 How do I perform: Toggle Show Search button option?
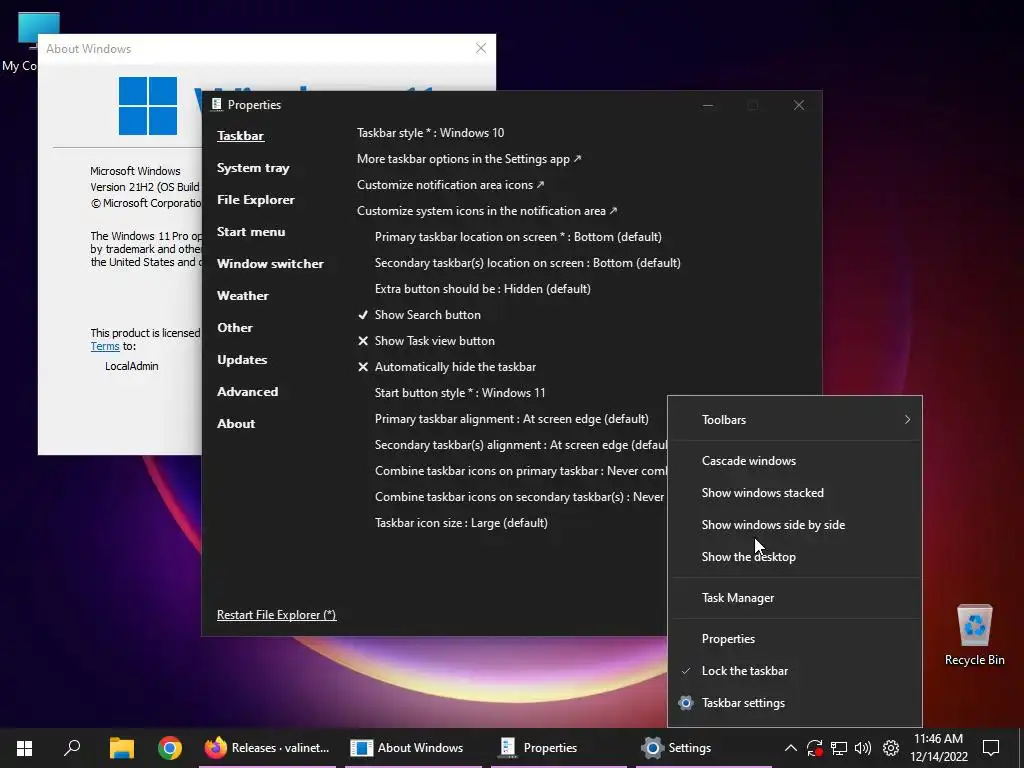coord(419,315)
